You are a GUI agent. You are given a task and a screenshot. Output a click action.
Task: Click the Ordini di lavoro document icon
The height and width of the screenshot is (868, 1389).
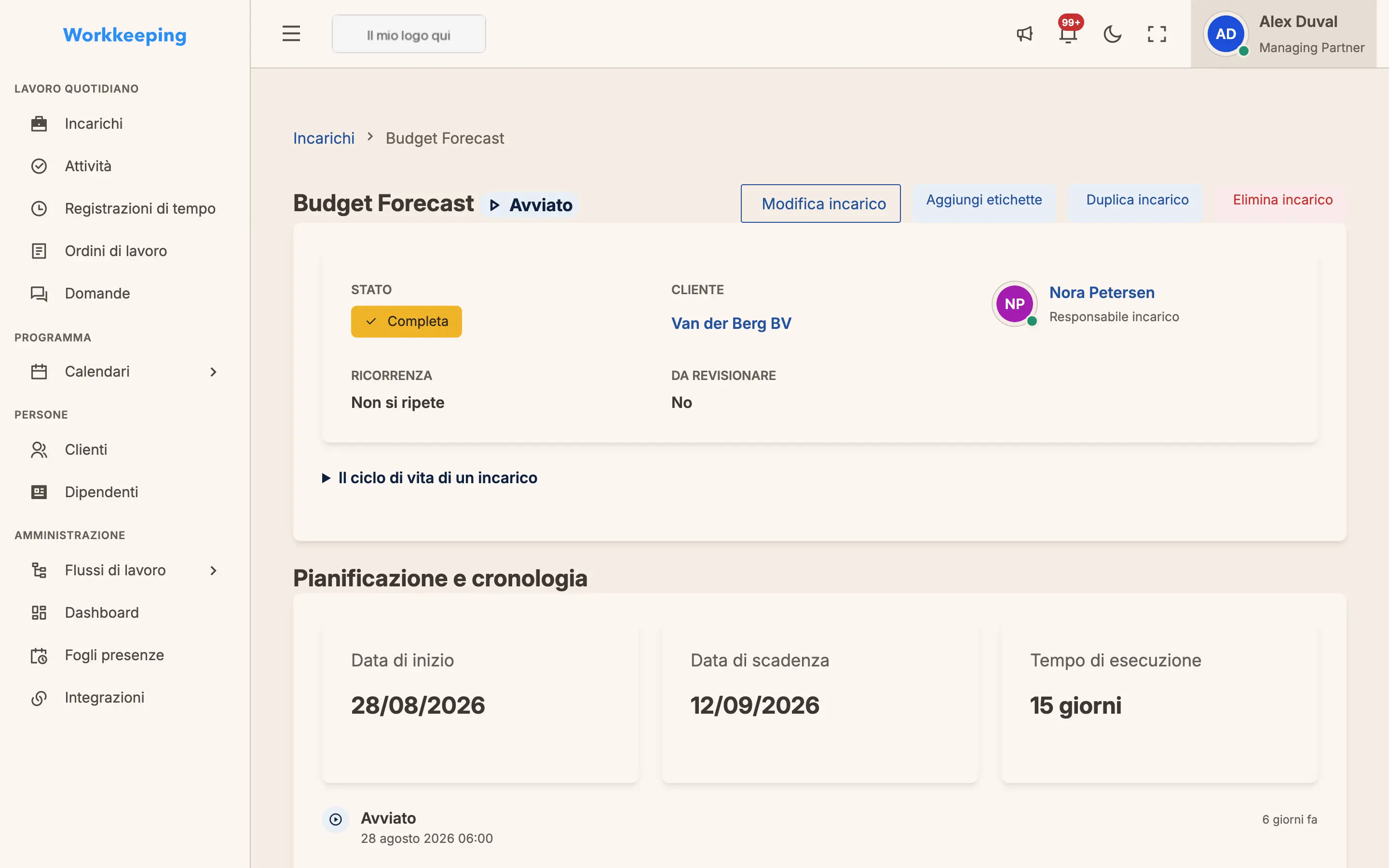tap(39, 251)
